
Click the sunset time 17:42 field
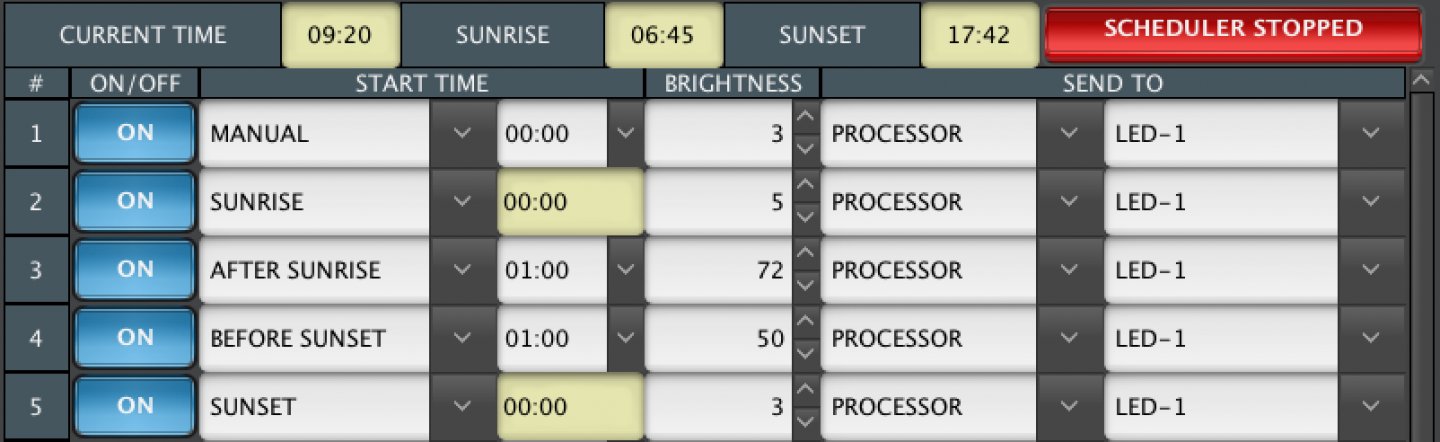click(979, 35)
